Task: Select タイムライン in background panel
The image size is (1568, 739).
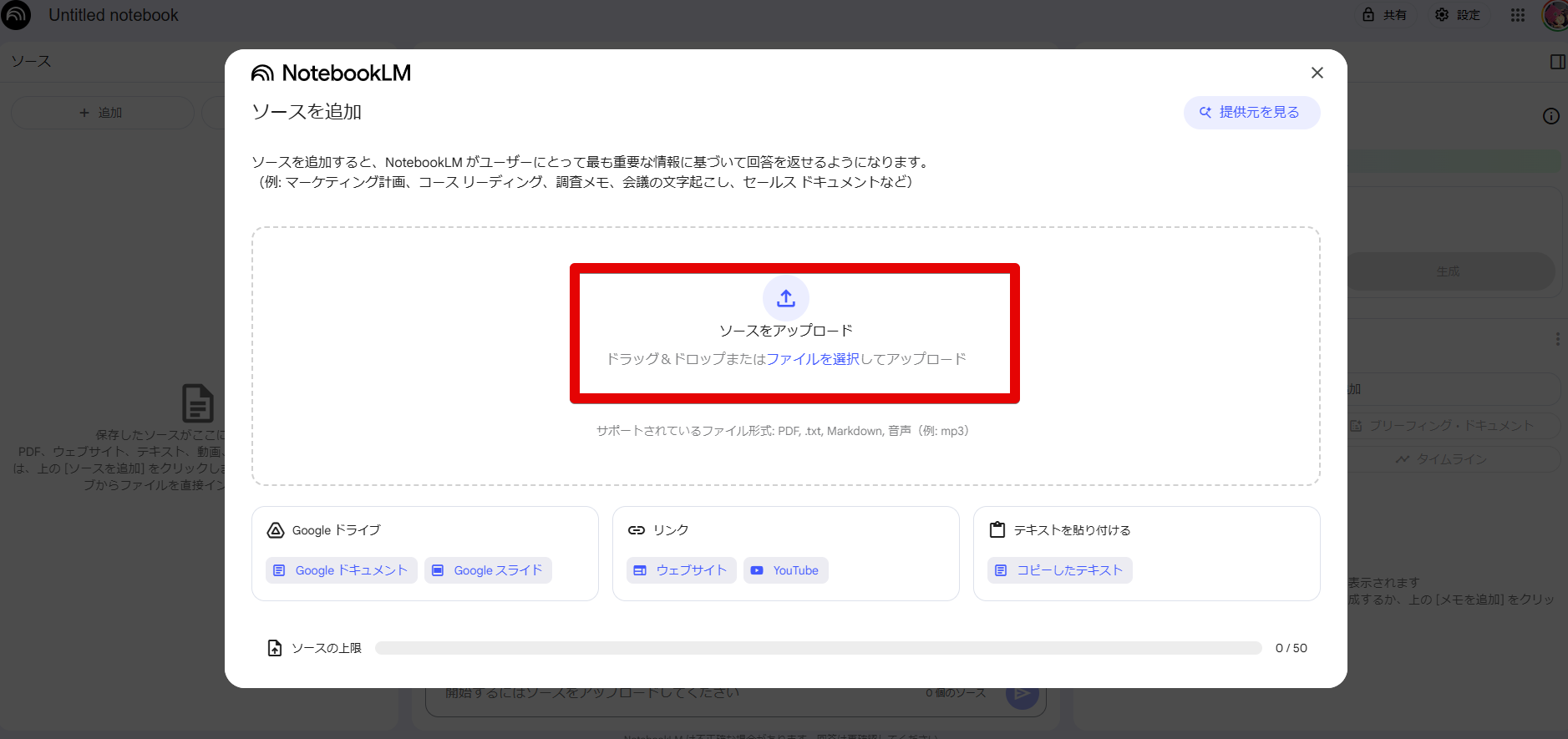Action: [x=1453, y=459]
